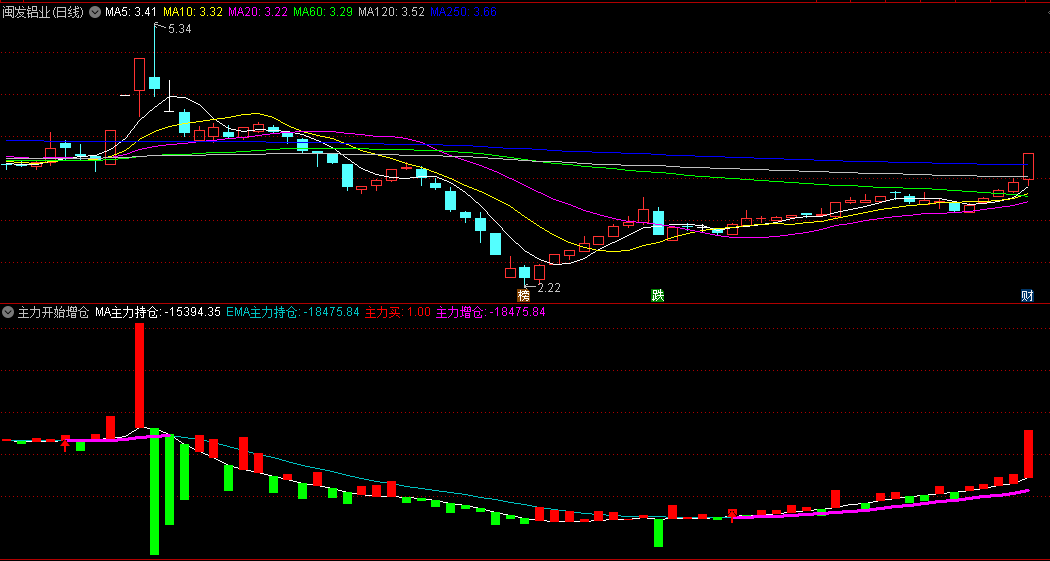Click the cyan candle at the 5.34 peak
The height and width of the screenshot is (561, 1050).
(155, 82)
